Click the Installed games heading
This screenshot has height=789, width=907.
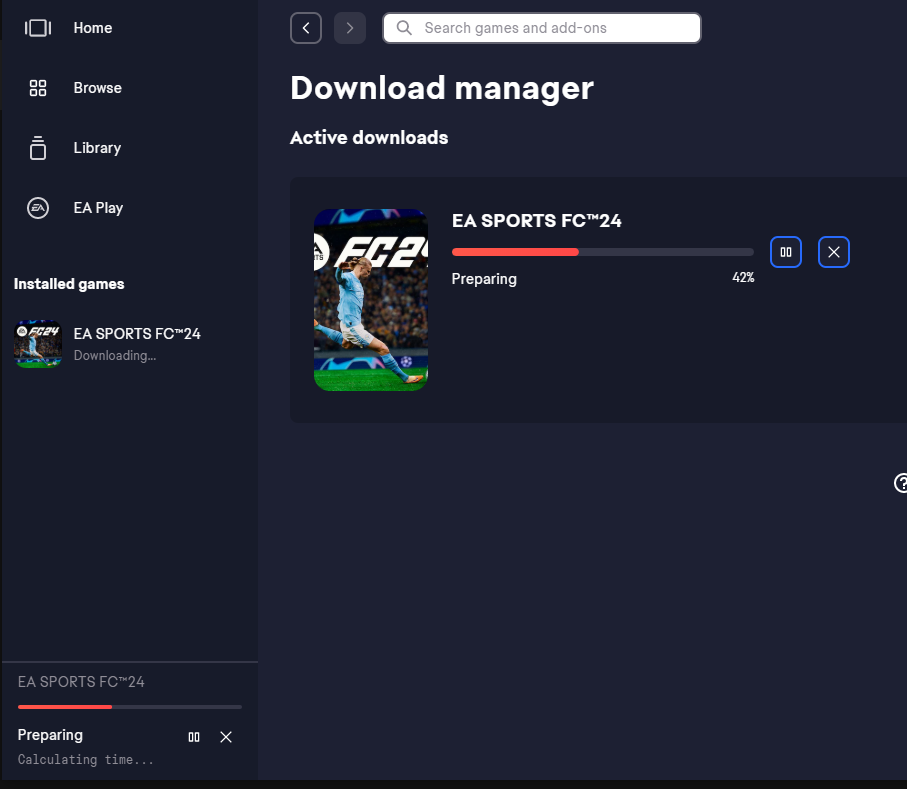coord(69,284)
